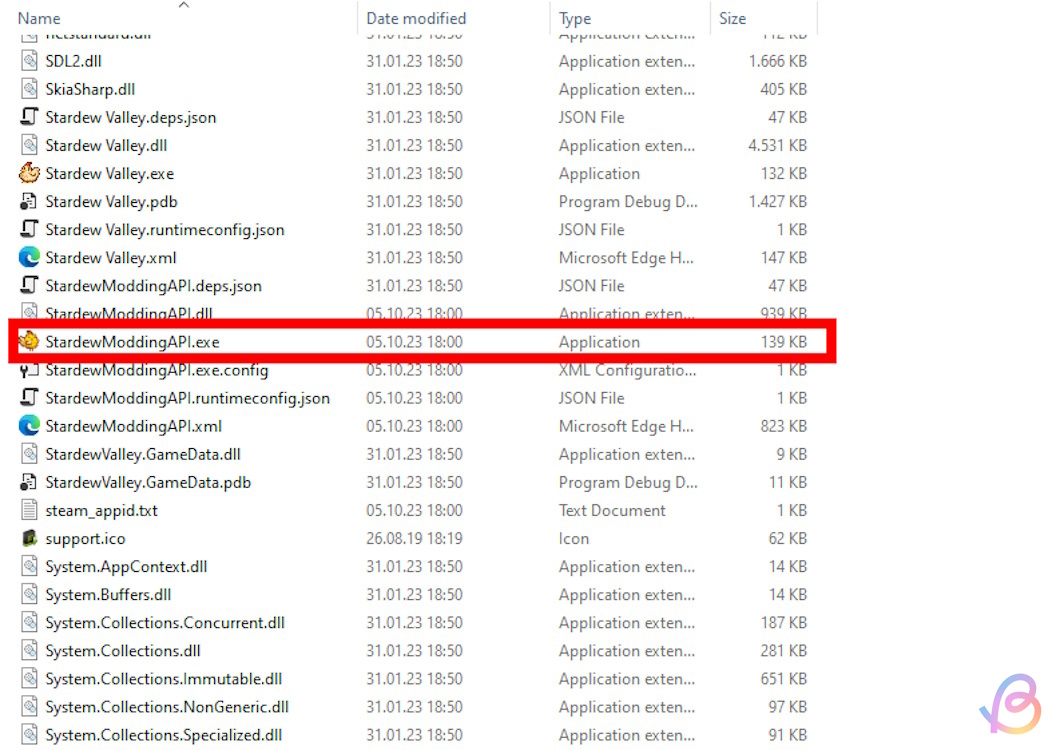The height and width of the screenshot is (750, 1056).
Task: Click the Stardew Valley.pdb file icon
Action: coord(29,202)
